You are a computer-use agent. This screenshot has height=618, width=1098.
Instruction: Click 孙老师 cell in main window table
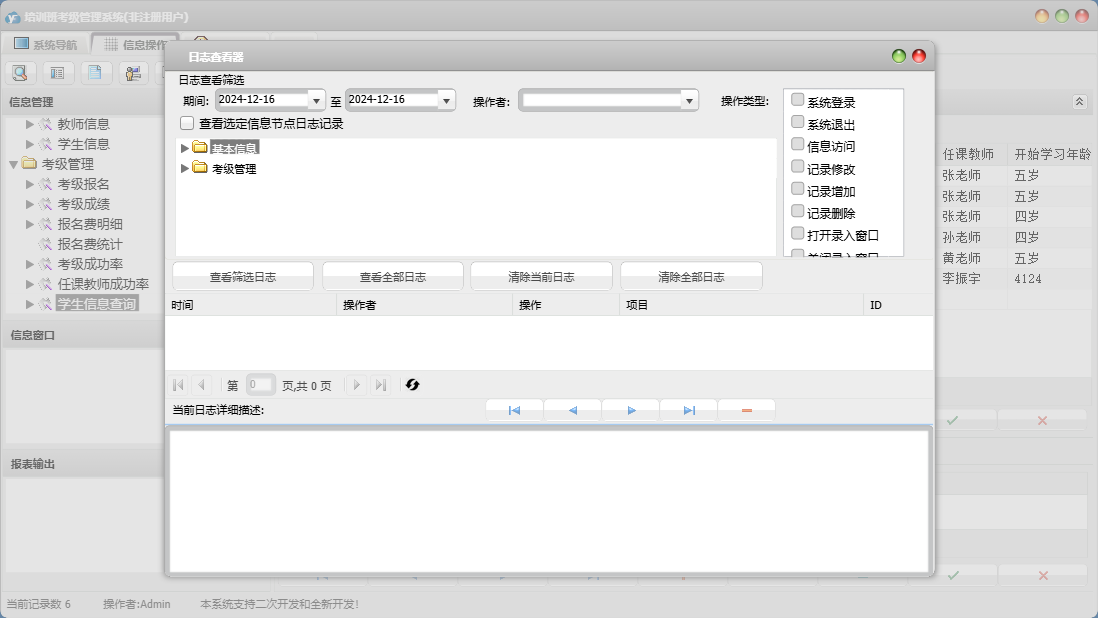pyautogui.click(x=961, y=237)
